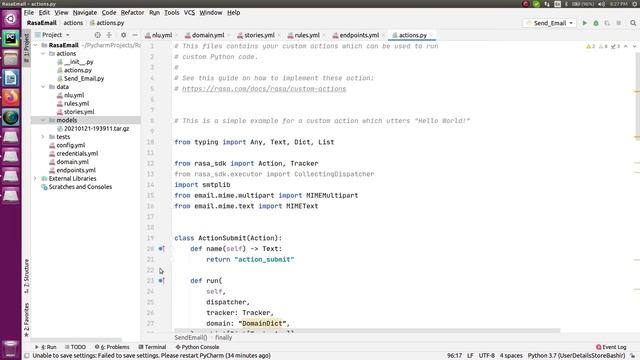Collapse all in Project panel
The width and height of the screenshot is (640, 360).
coord(109,35)
